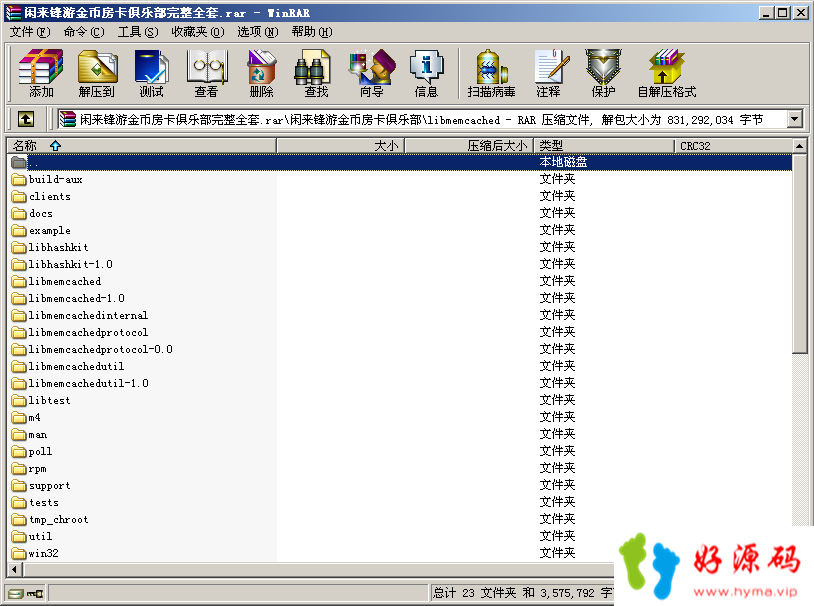Open the Commands (命令) menu
The height and width of the screenshot is (606, 814).
tap(84, 32)
